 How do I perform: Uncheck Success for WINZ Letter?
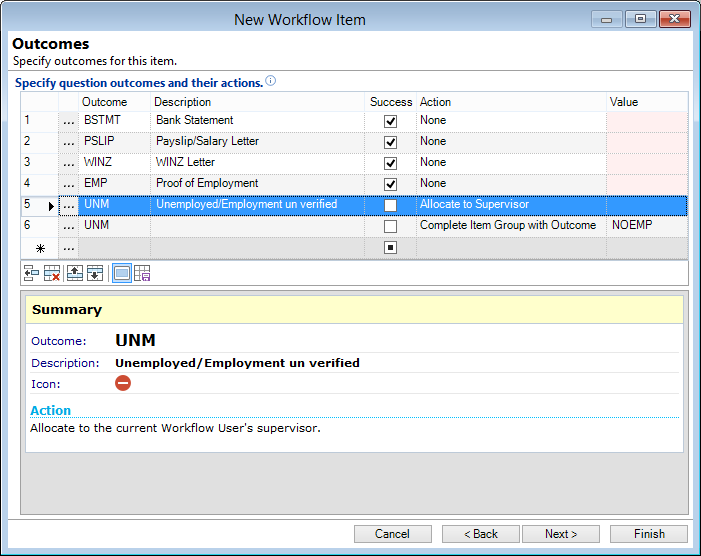tap(390, 163)
